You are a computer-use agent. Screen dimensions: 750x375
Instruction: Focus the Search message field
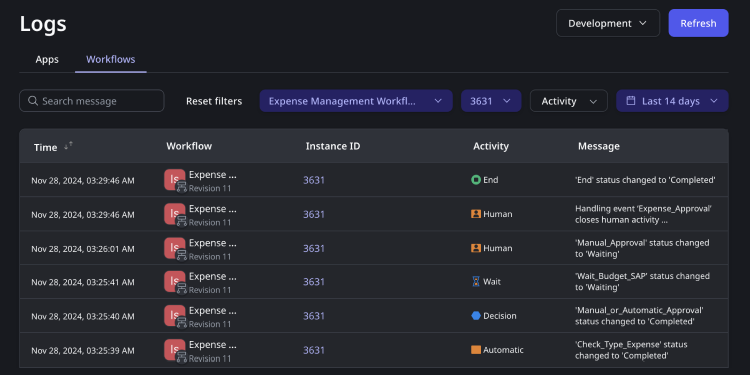pos(91,101)
